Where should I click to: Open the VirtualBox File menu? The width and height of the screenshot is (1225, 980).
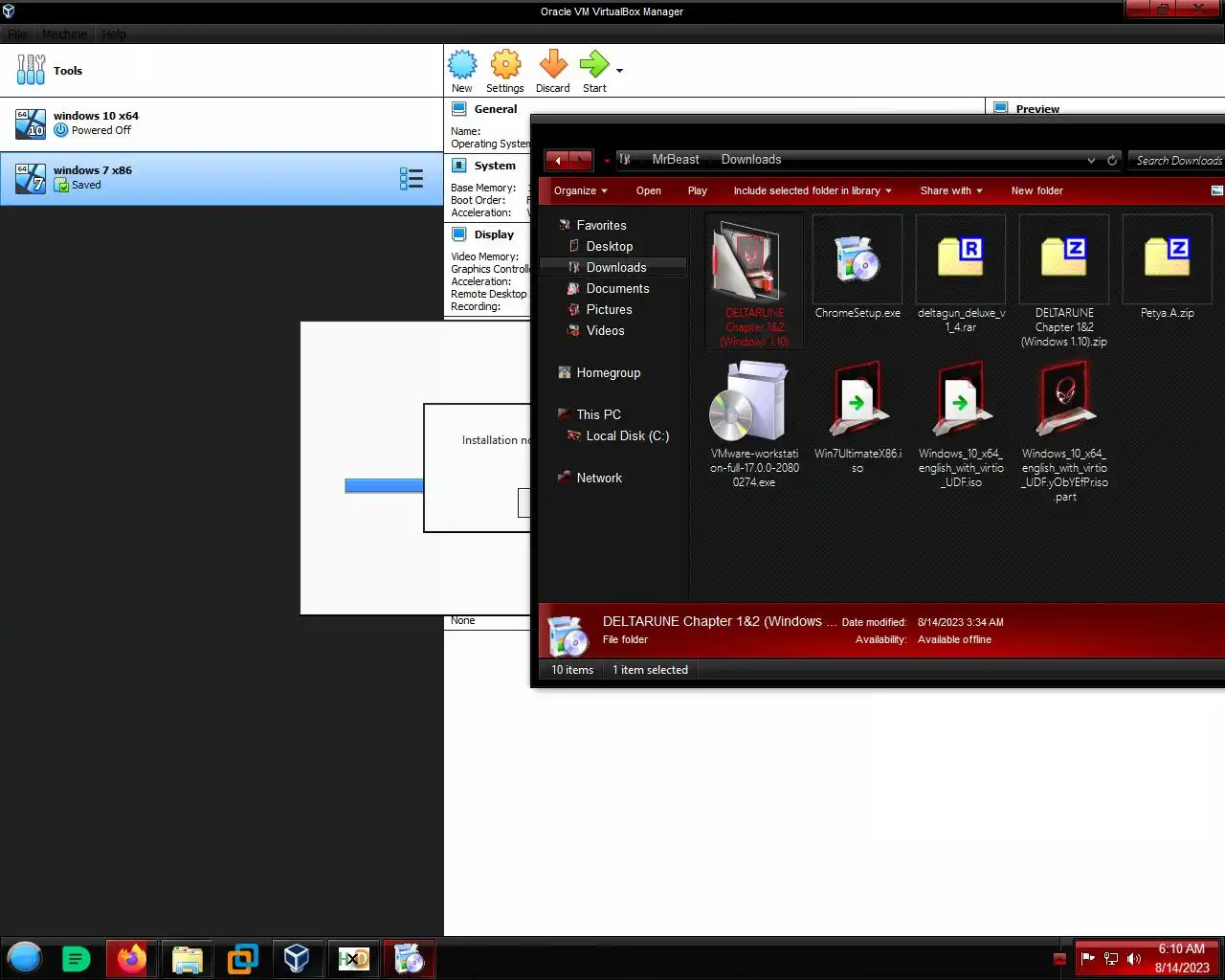click(x=17, y=33)
